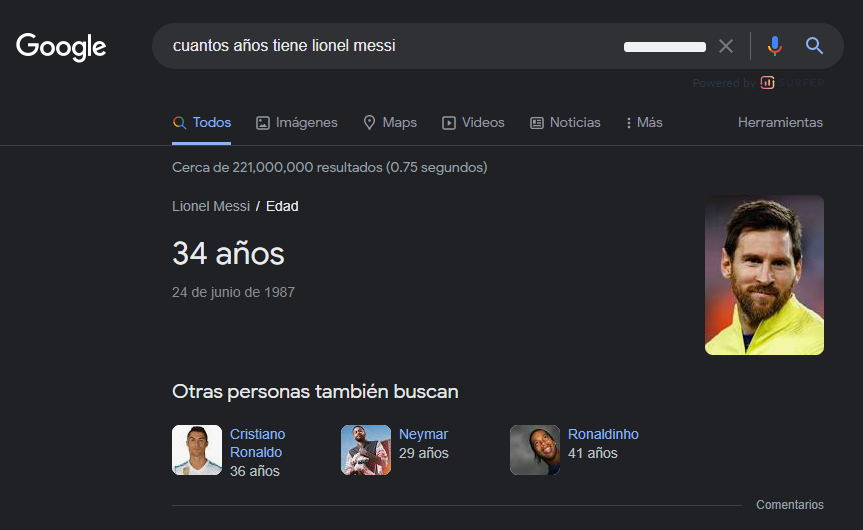Follow the Neymar link
Image resolution: width=863 pixels, height=530 pixels.
(x=423, y=434)
